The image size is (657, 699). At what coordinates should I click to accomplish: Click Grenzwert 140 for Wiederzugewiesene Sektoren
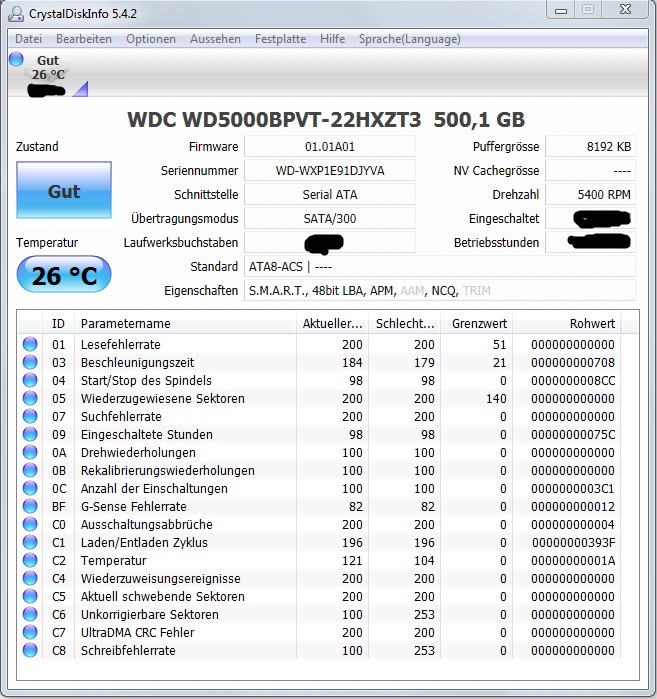pyautogui.click(x=496, y=398)
